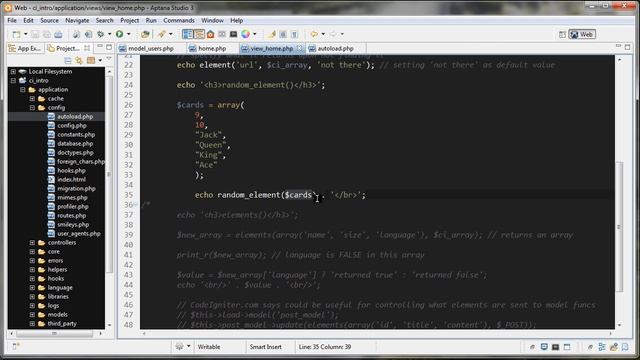Collapse the ci_intro project node
The width and height of the screenshot is (640, 360).
13,80
